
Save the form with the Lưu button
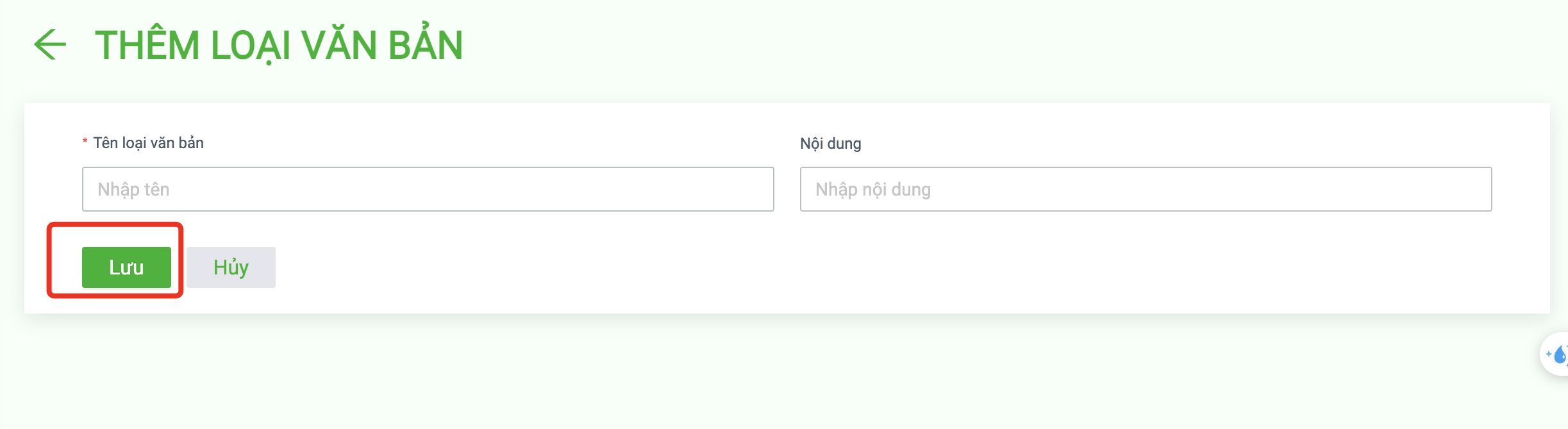click(126, 267)
